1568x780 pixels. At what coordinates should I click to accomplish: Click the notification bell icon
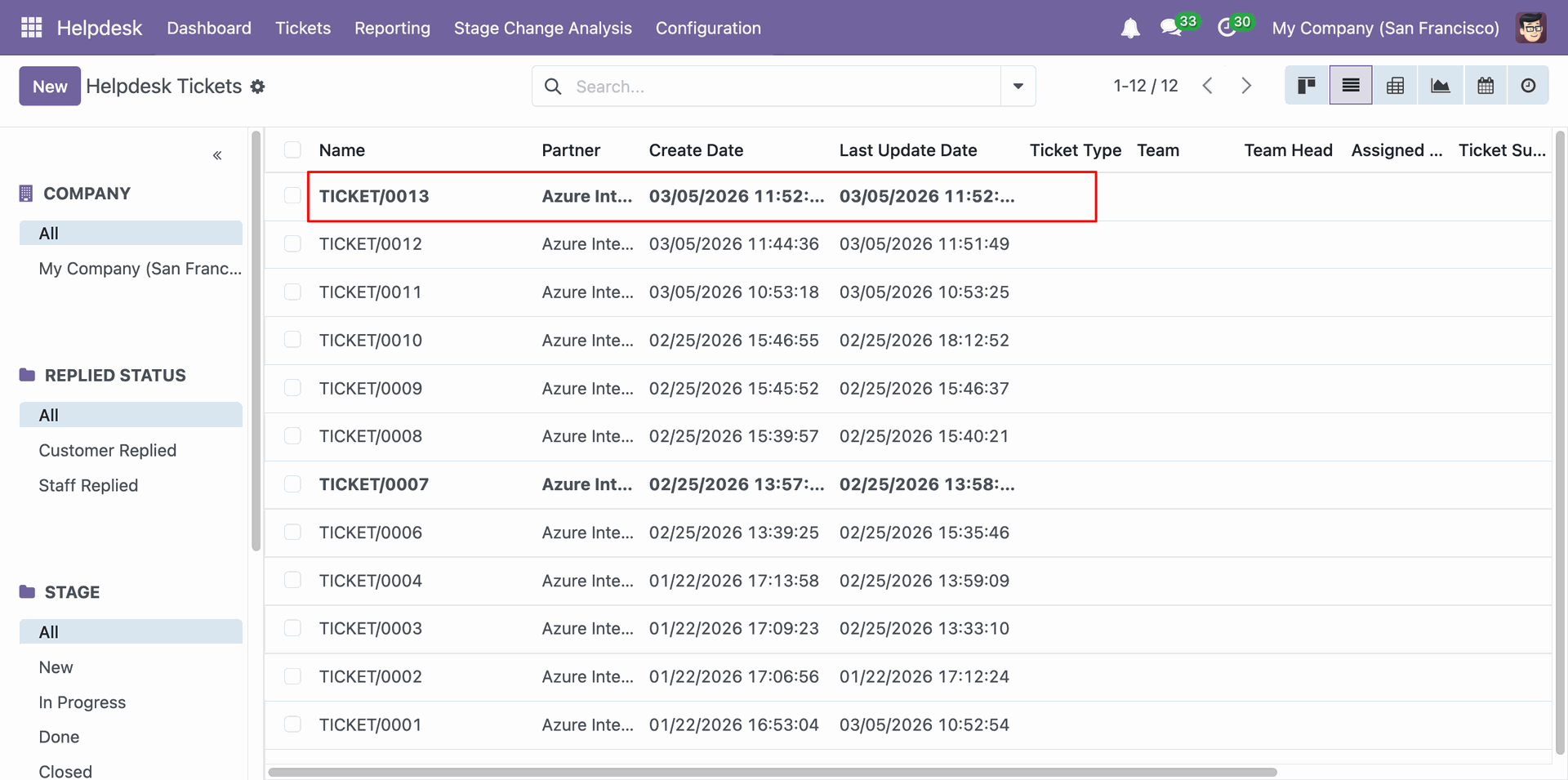pos(1129,29)
